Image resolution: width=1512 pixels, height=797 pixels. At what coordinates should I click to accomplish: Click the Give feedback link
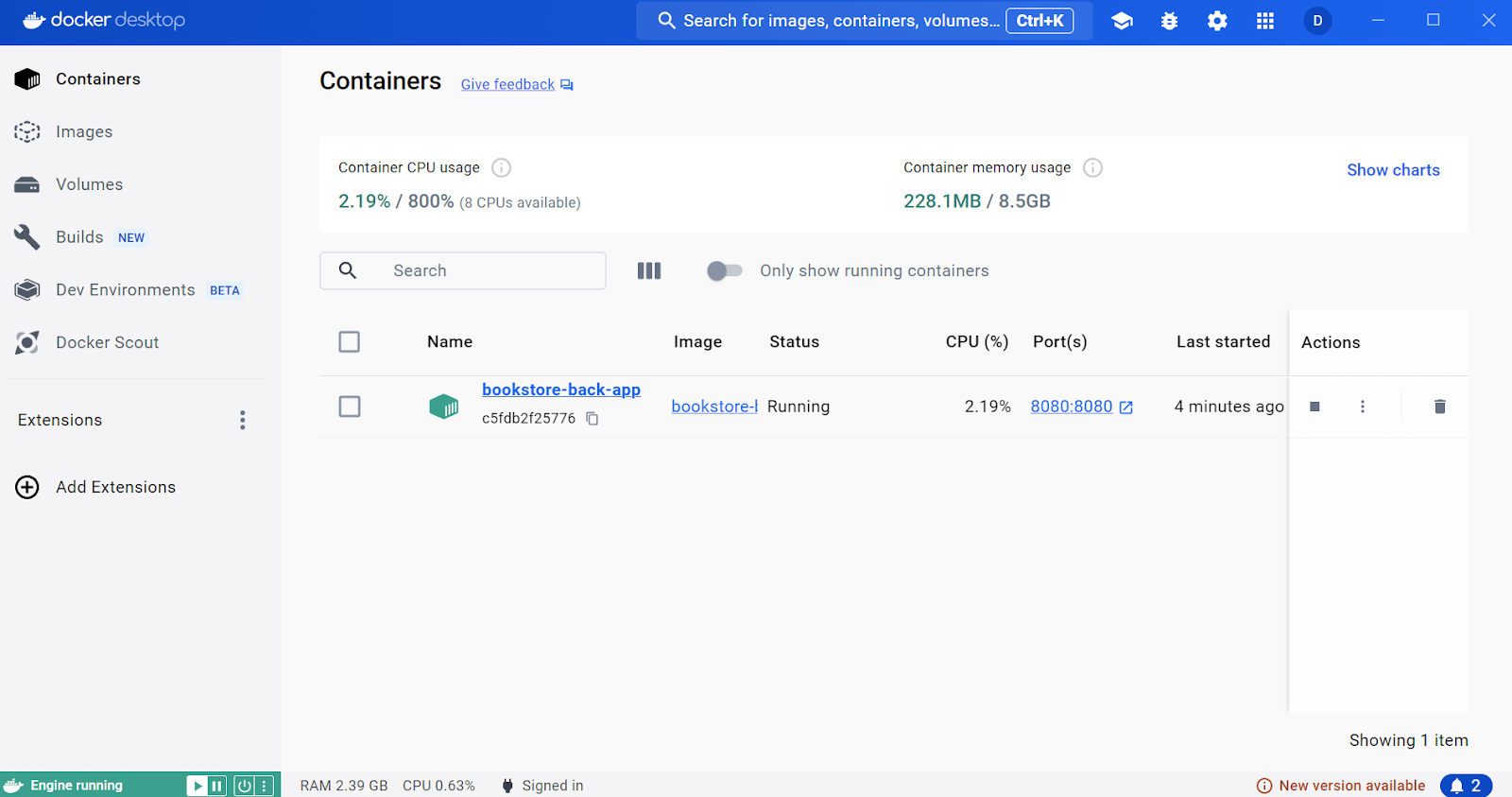tap(507, 84)
